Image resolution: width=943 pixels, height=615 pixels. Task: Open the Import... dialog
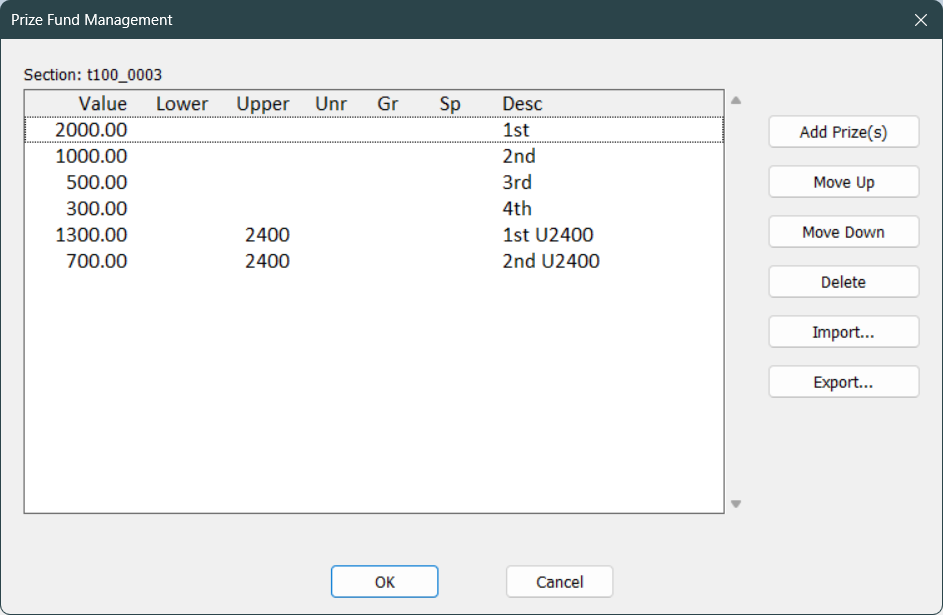point(844,331)
